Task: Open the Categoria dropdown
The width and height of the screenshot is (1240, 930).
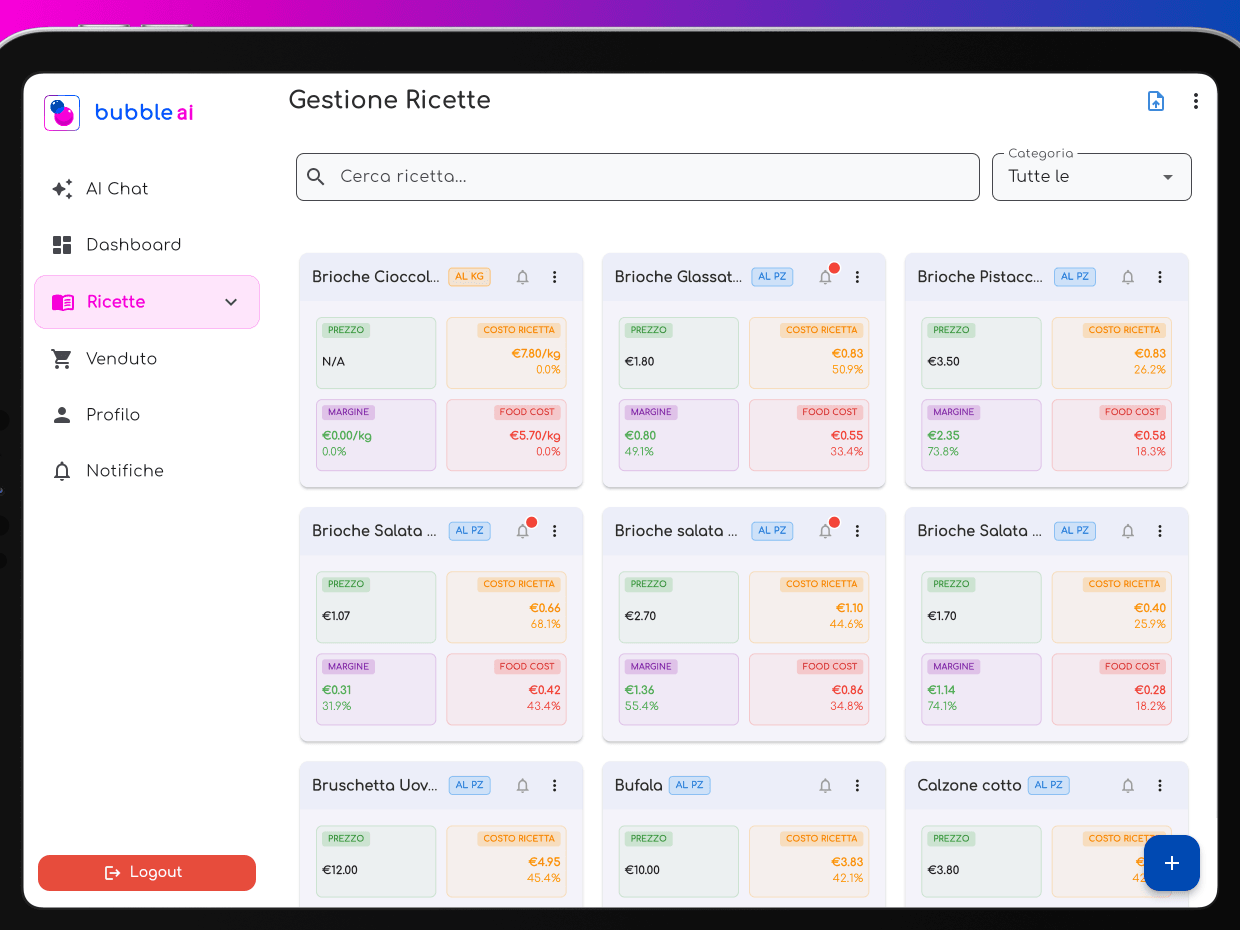Action: (x=1091, y=177)
